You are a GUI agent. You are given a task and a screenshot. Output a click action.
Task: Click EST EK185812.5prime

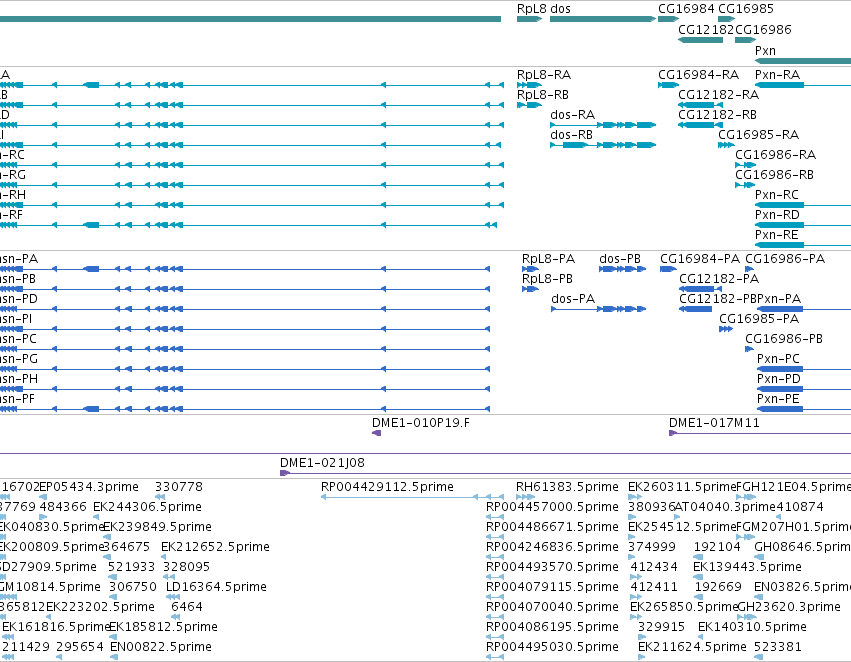coord(163,627)
